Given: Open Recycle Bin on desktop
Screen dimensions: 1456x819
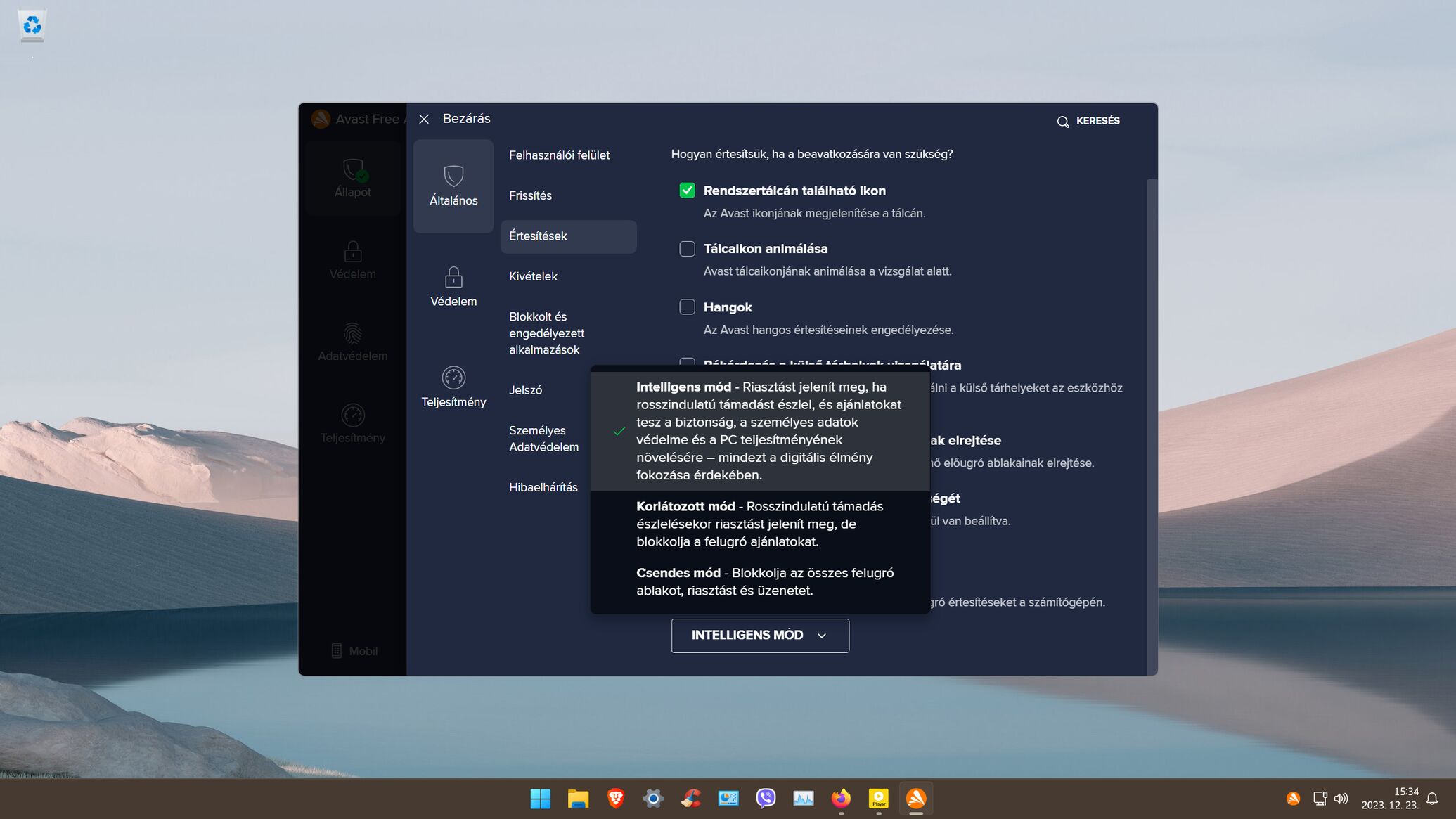Looking at the screenshot, I should click(32, 26).
